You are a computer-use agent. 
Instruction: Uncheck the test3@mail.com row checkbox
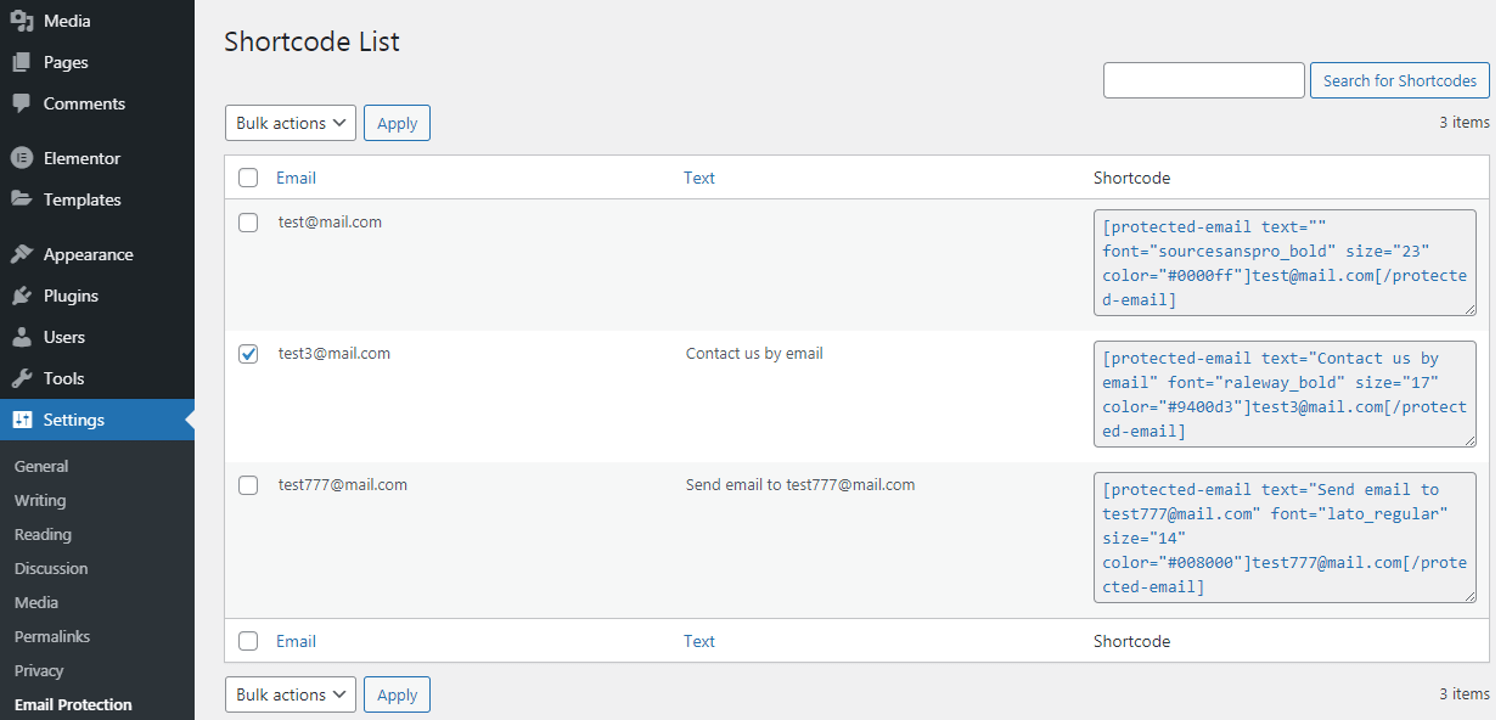248,353
